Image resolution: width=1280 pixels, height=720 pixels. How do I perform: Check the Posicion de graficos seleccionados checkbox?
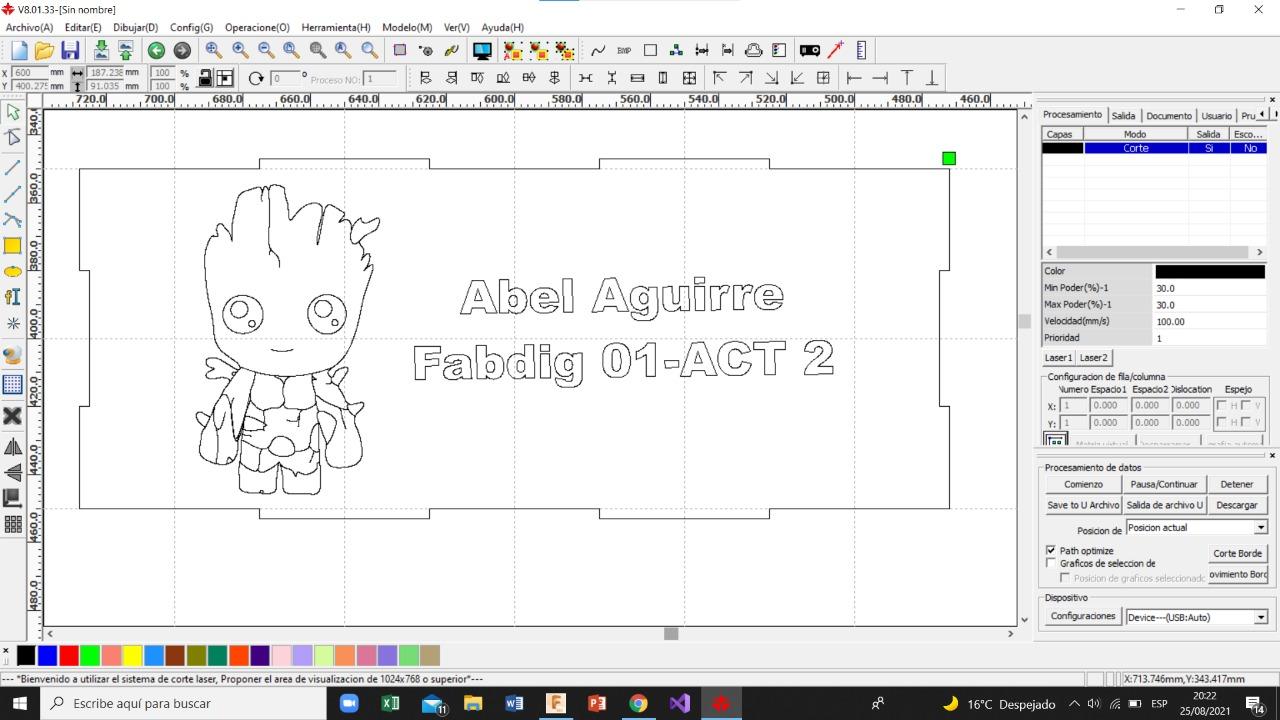coord(1065,577)
